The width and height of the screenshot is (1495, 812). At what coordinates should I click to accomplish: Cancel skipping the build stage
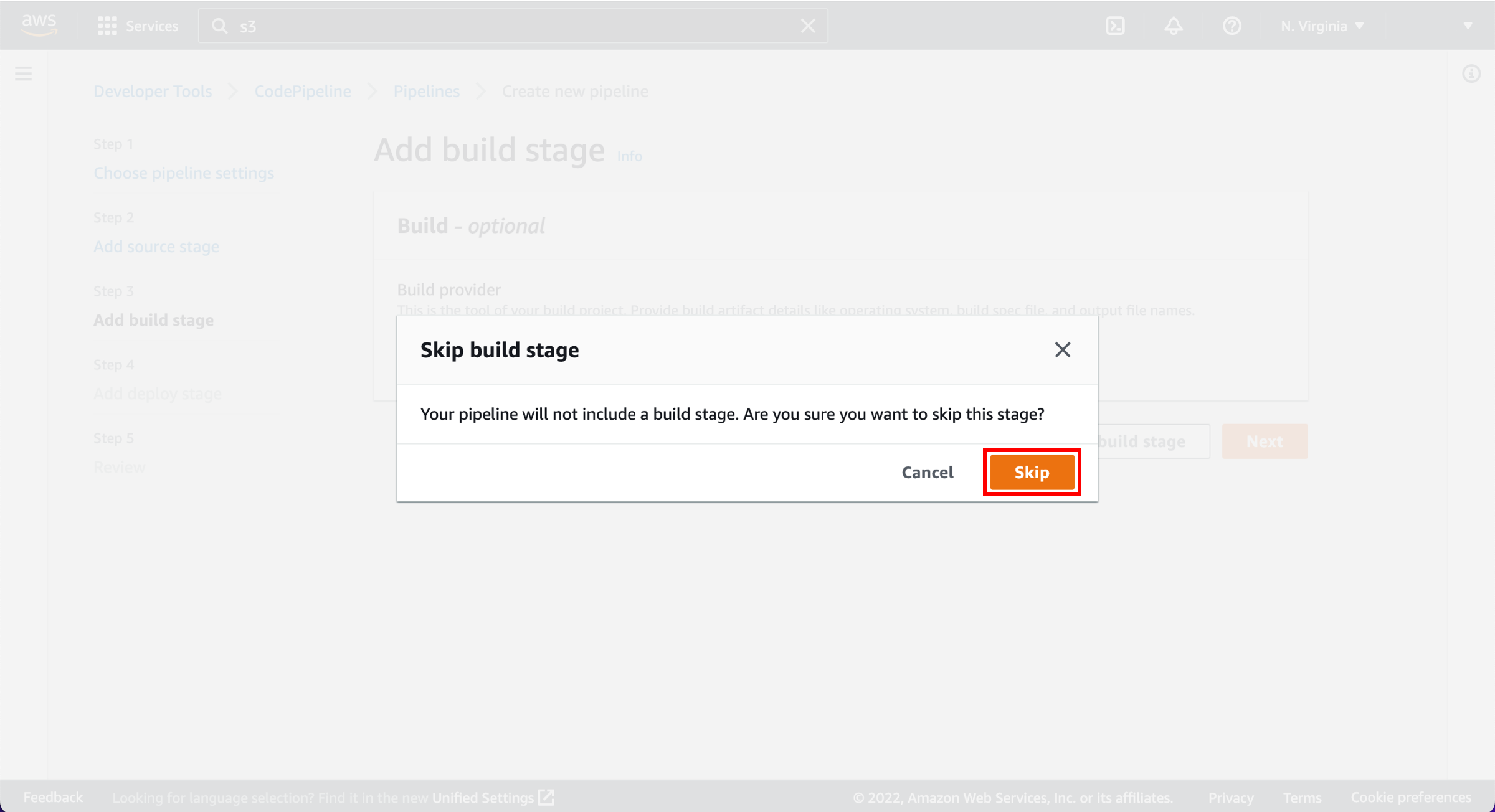click(928, 473)
